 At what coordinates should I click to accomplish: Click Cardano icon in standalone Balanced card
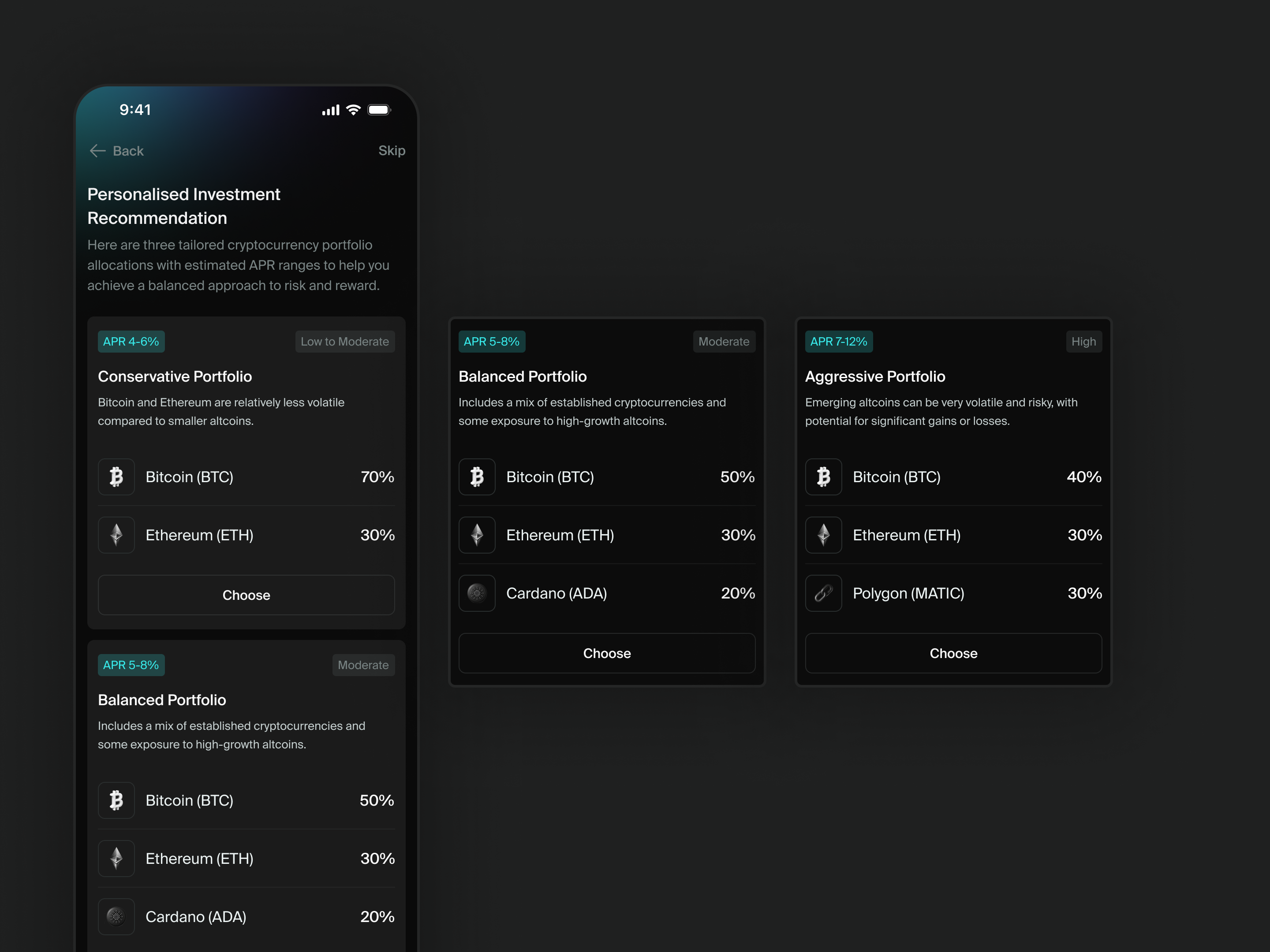click(x=477, y=593)
